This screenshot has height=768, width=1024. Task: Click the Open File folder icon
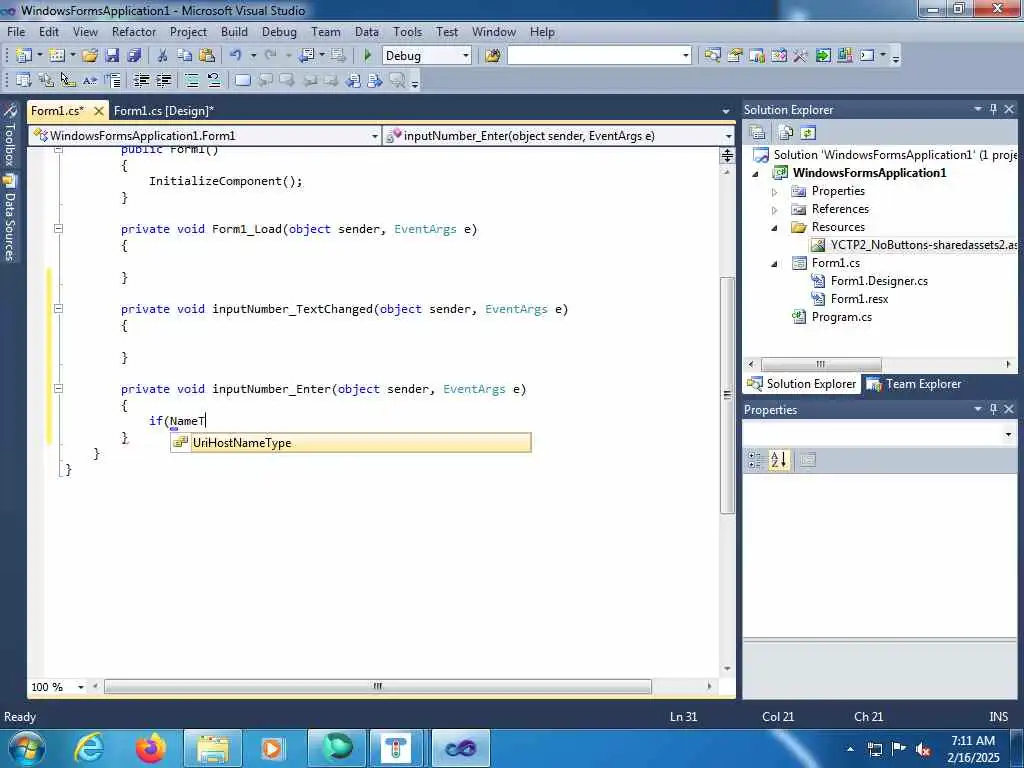click(90, 56)
